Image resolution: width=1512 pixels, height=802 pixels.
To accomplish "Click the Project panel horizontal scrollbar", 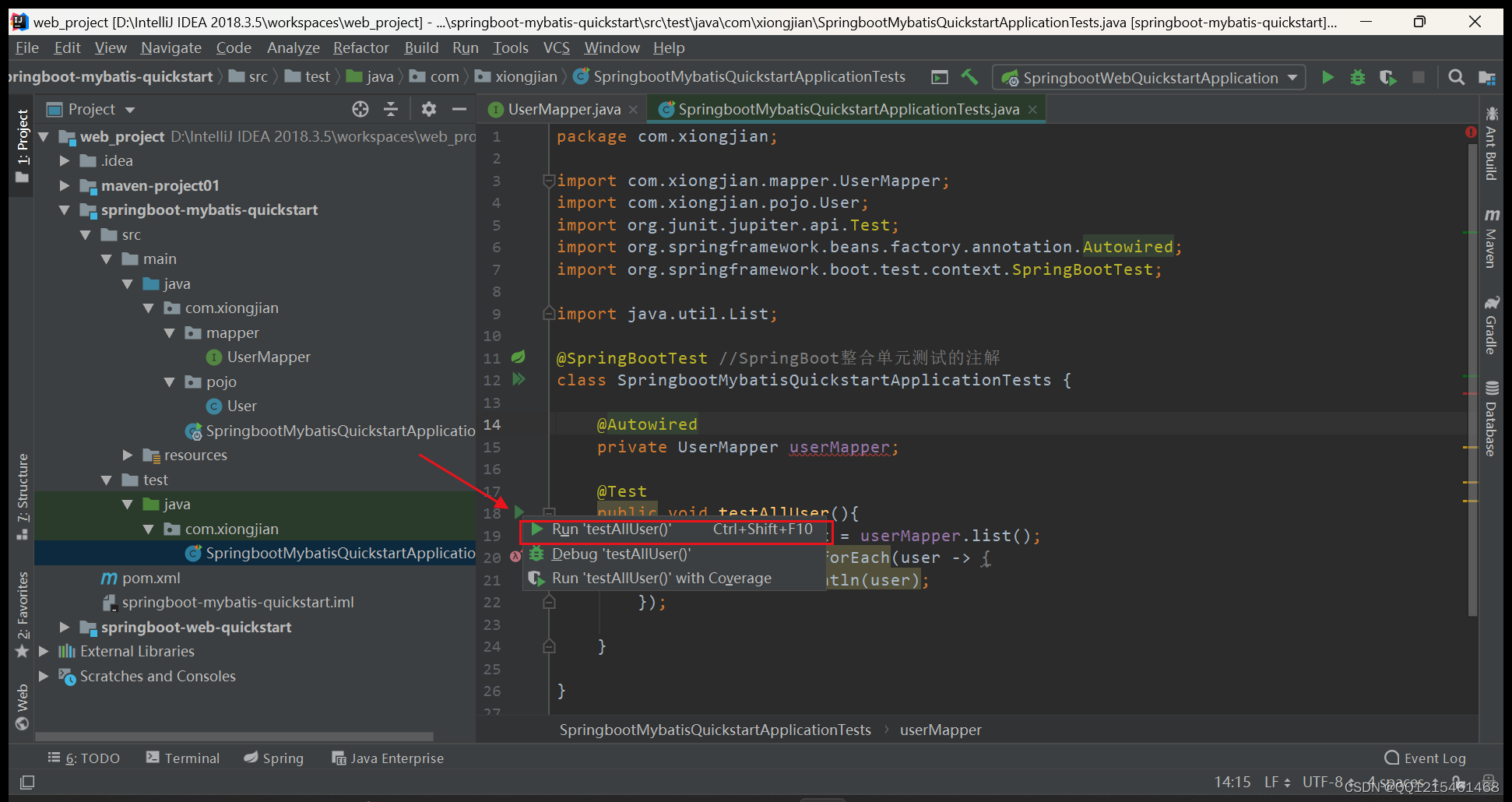I will (234, 736).
